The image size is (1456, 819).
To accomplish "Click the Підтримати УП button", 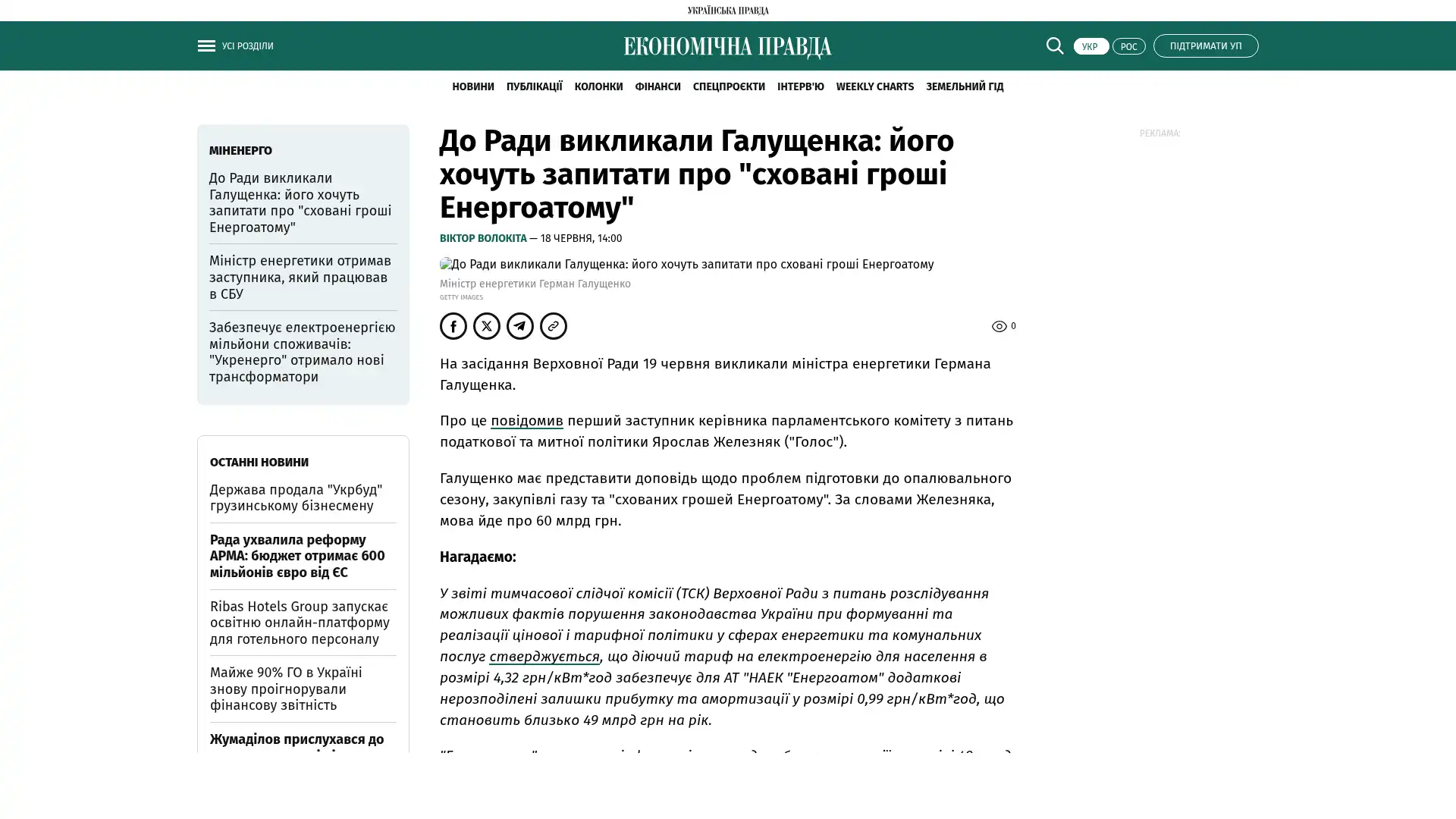I will 1205,46.
